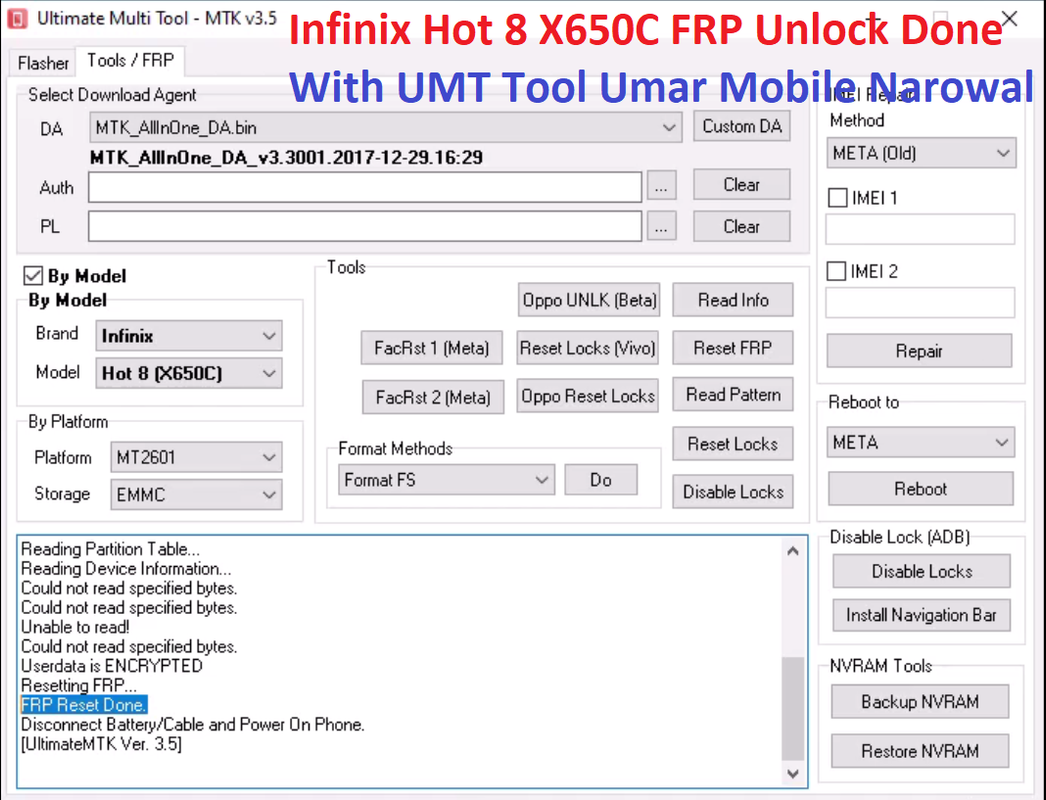Click the Reset FRP button

[x=732, y=348]
